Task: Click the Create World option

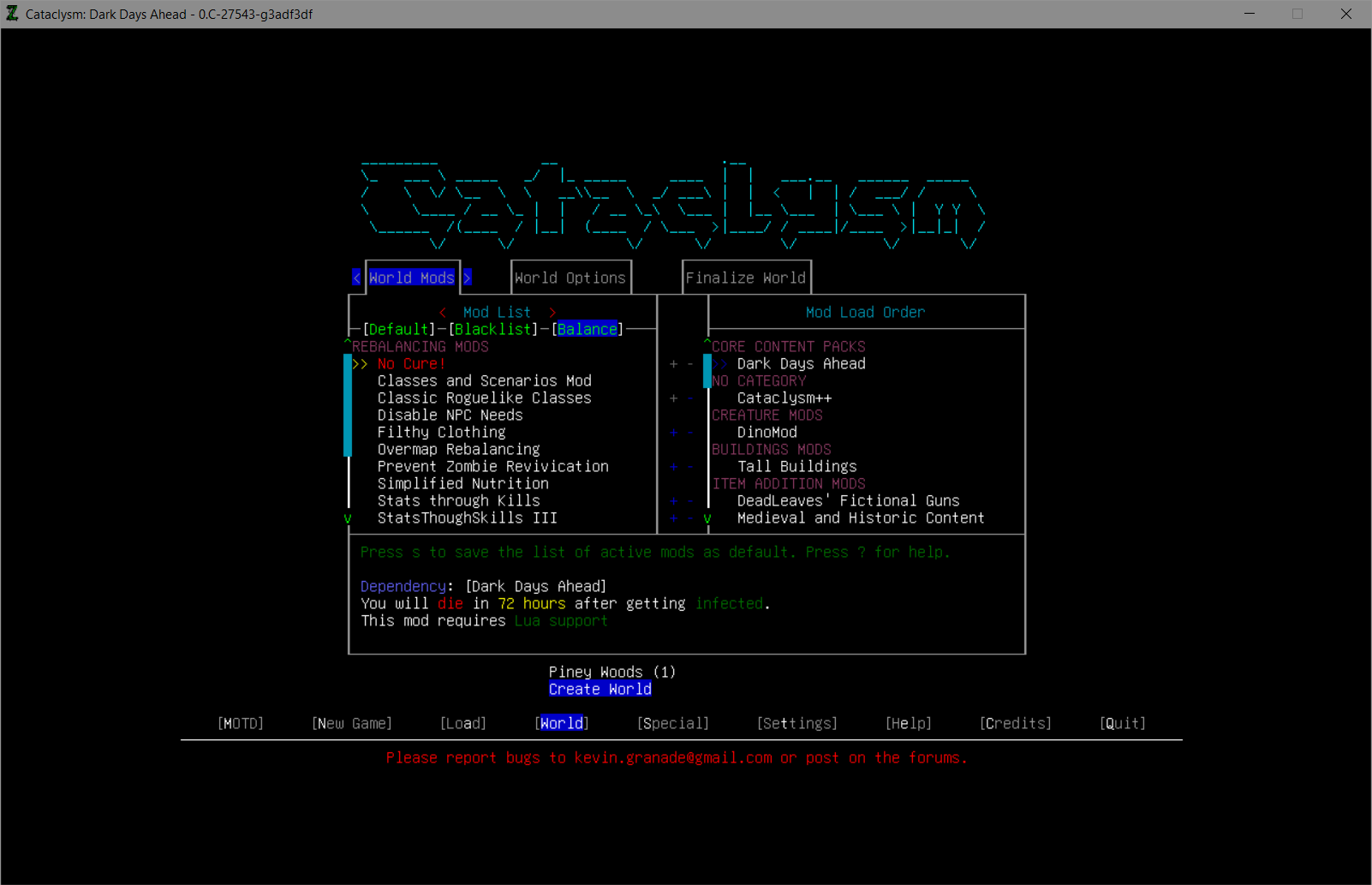Action: pyautogui.click(x=600, y=690)
